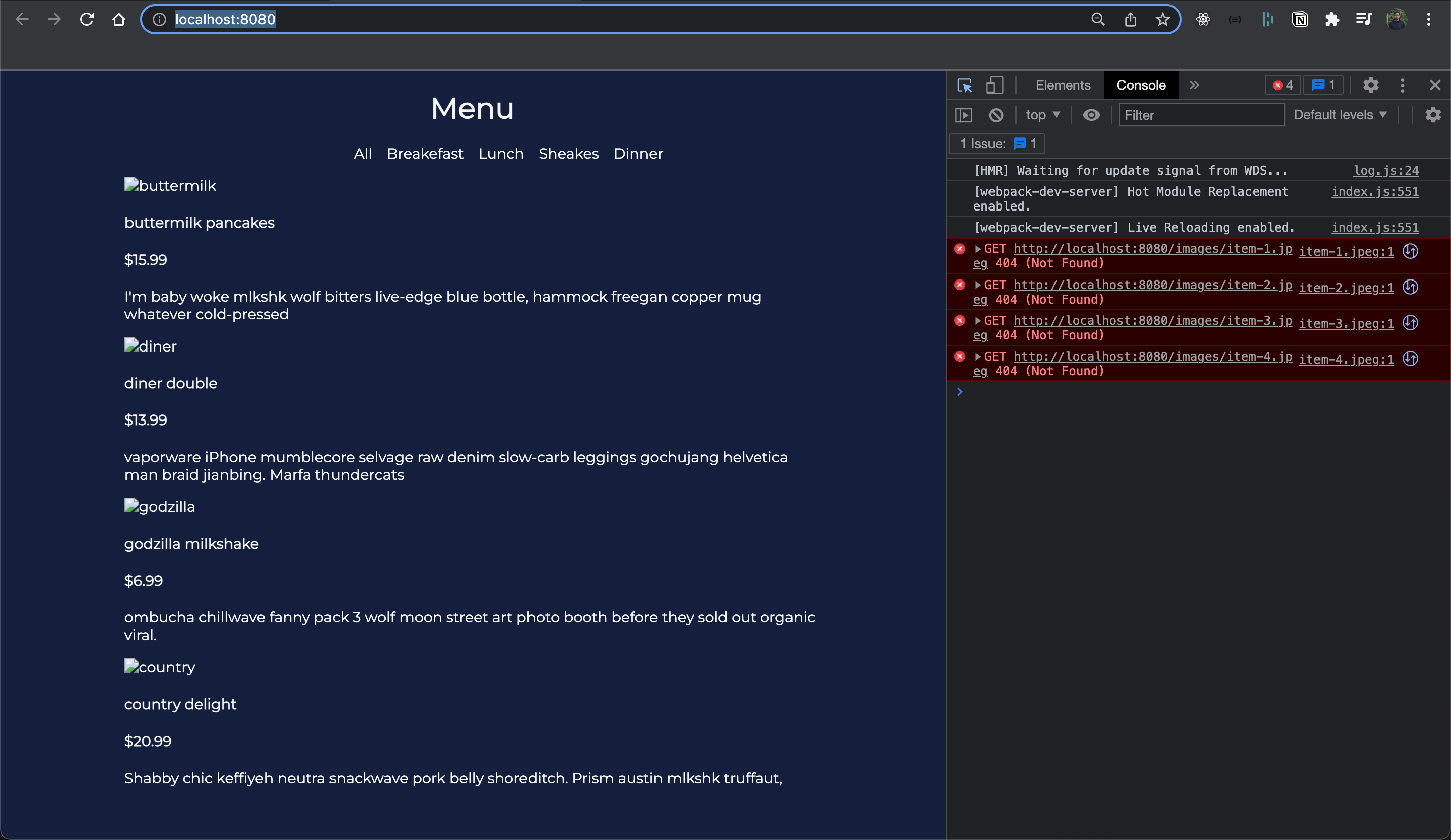Click network request icon for item-1.jpeg error
The image size is (1451, 840).
coord(1410,251)
